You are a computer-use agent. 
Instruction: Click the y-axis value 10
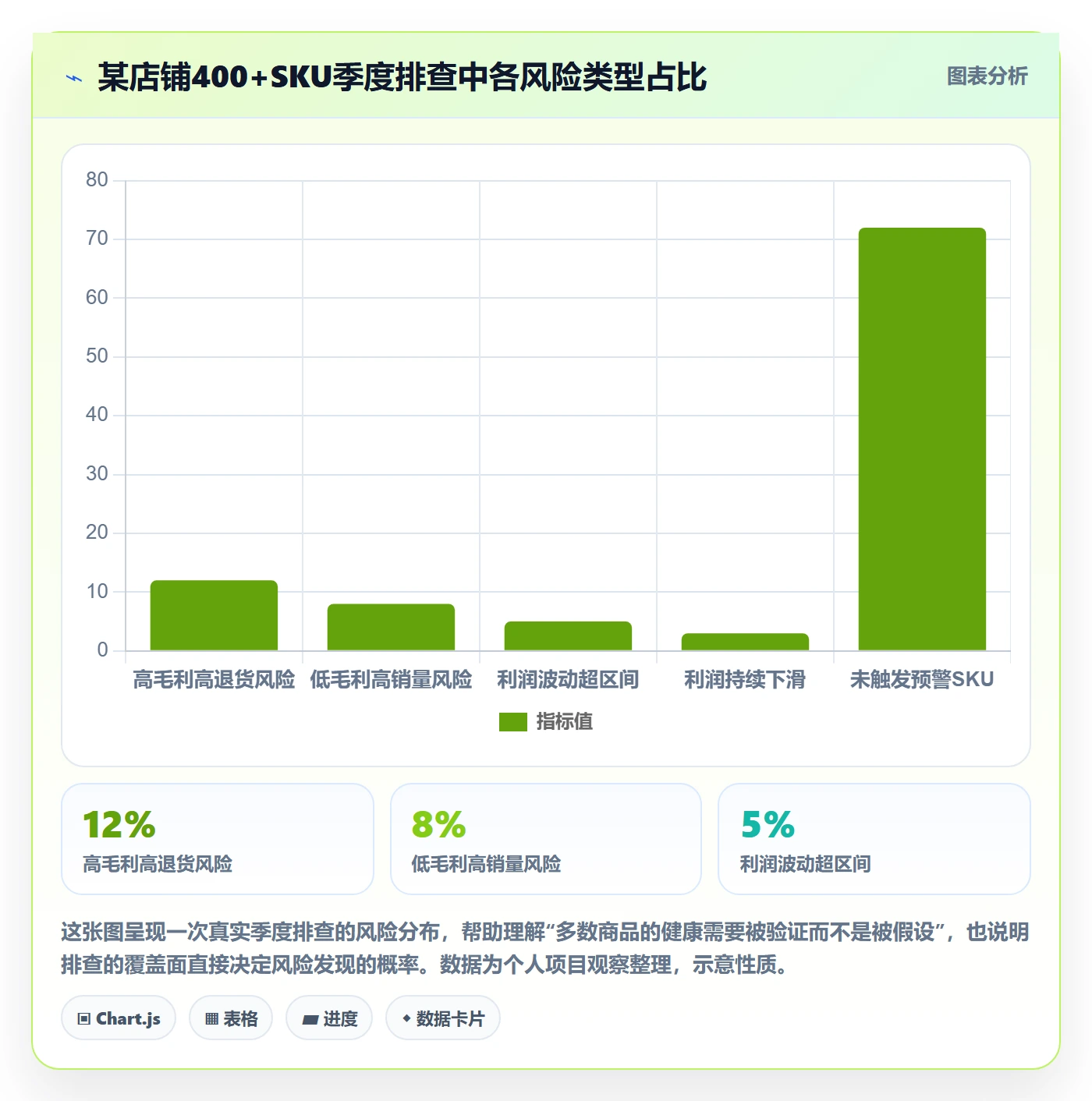click(x=97, y=591)
